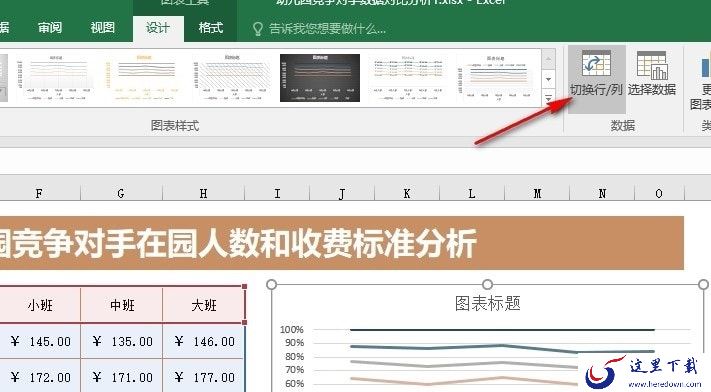The image size is (711, 392).
Task: Open the 审阅 (Review) tab
Action: 50,28
